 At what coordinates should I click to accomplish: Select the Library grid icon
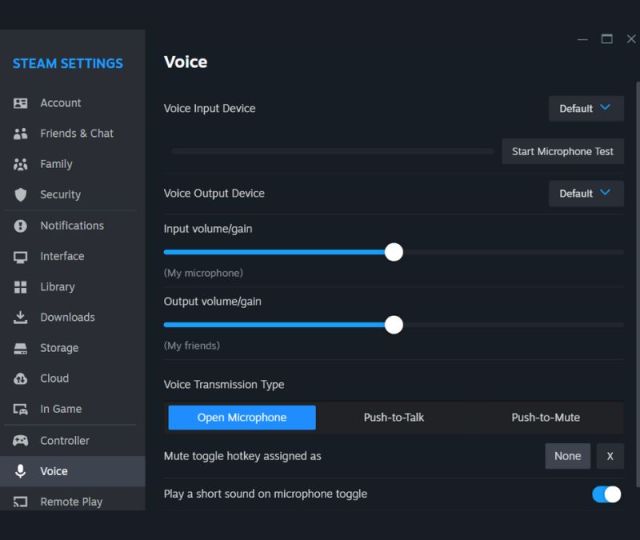(20, 287)
